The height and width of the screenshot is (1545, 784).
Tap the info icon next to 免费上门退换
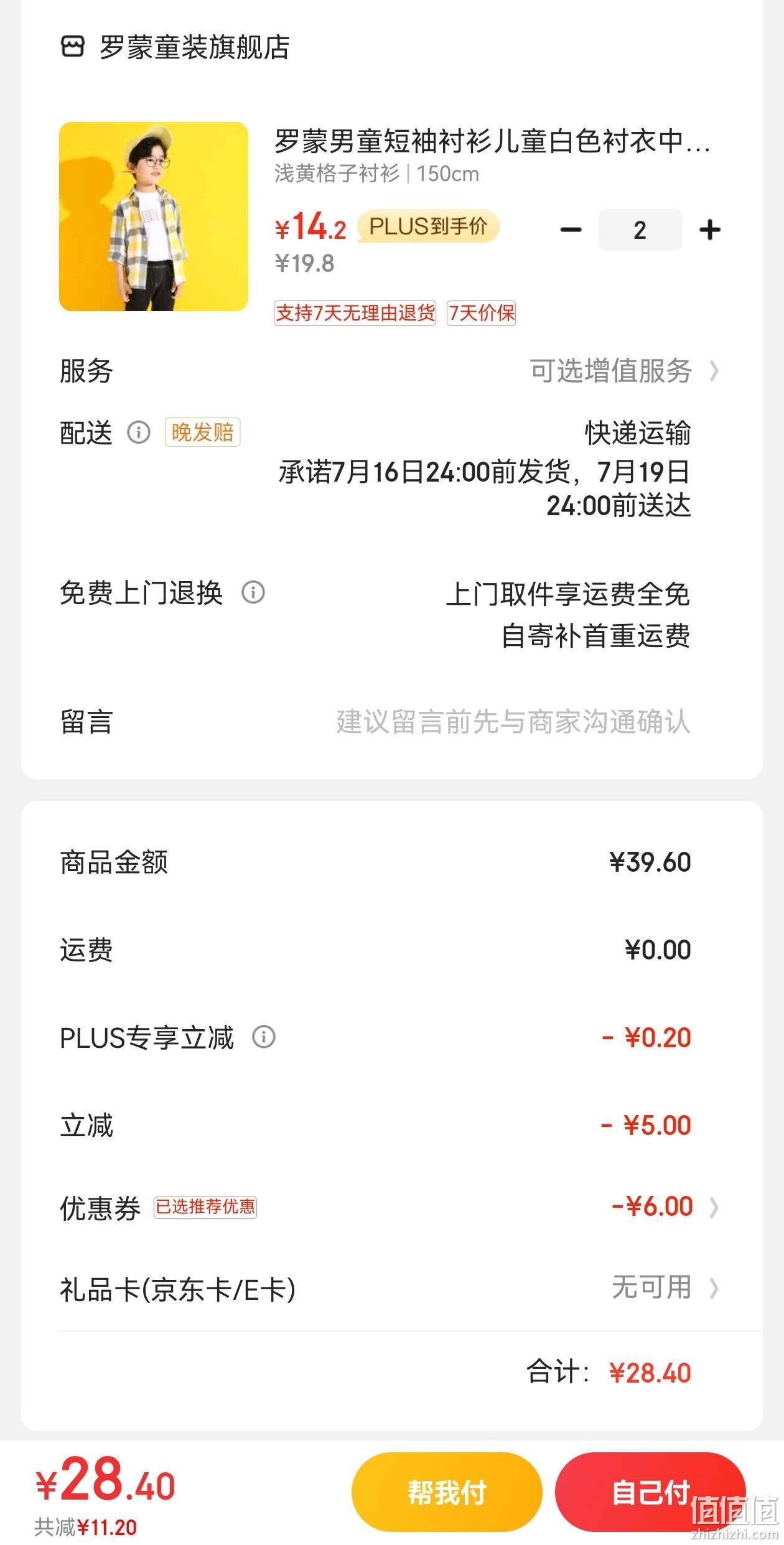click(x=253, y=592)
